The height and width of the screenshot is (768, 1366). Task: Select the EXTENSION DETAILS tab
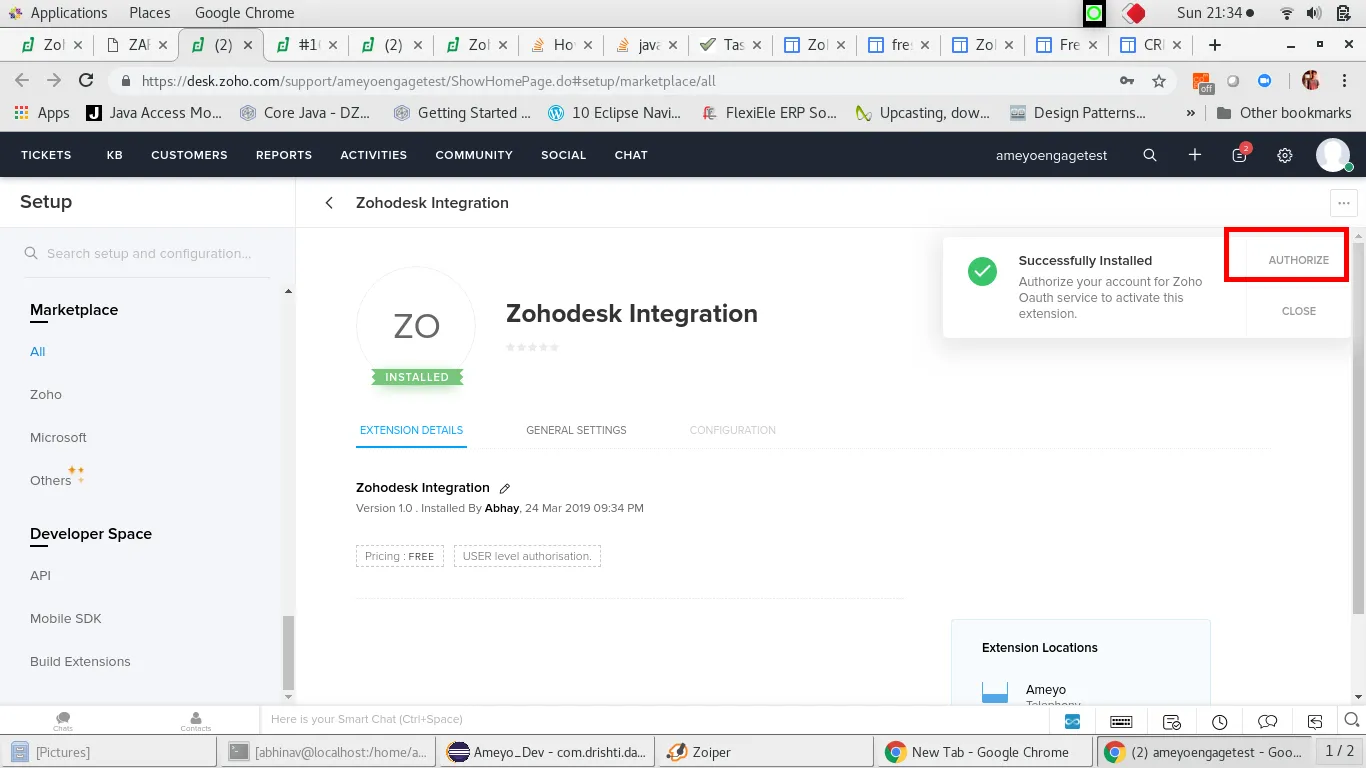click(411, 430)
